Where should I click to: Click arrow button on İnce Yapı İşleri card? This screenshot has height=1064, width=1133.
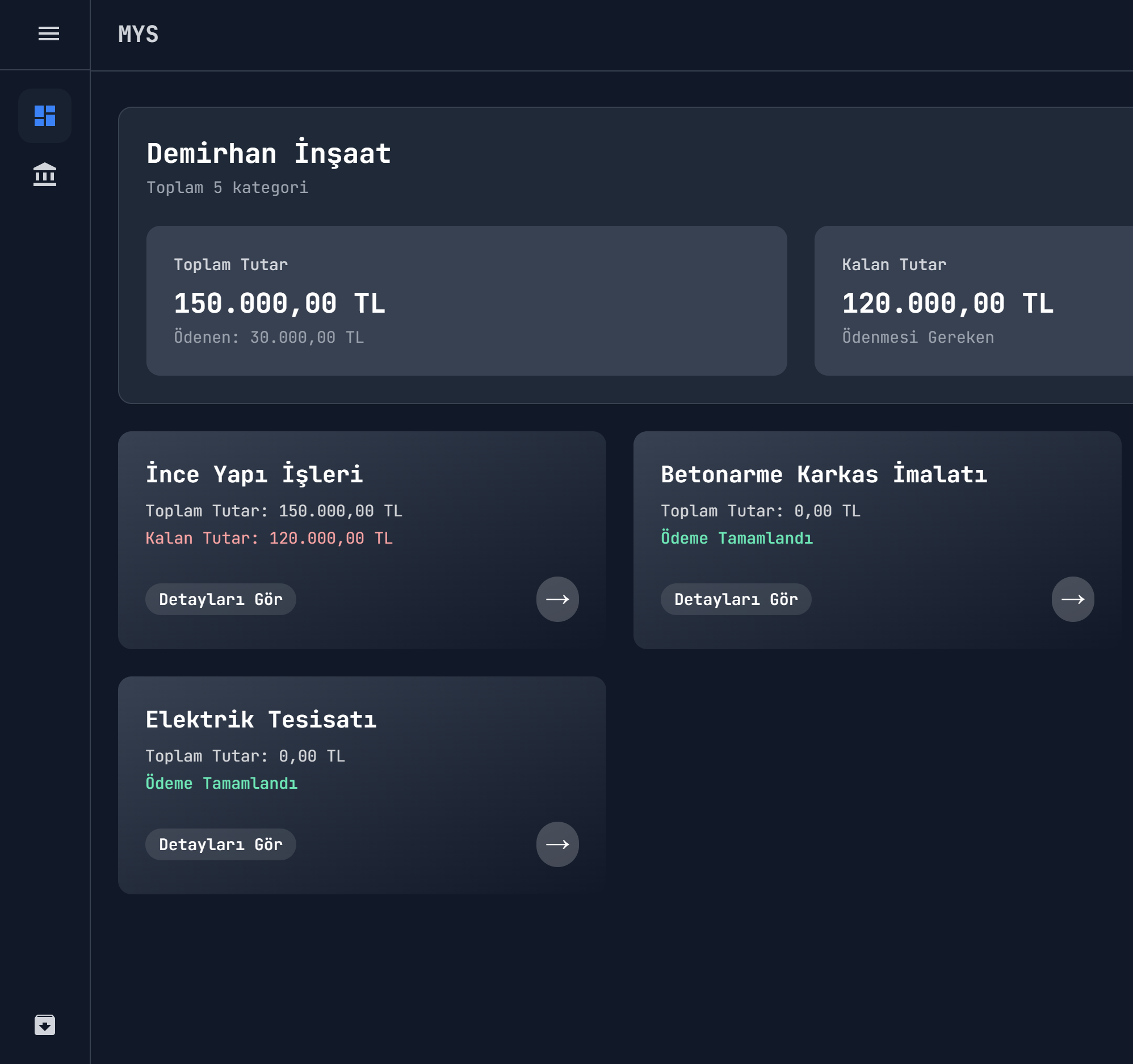[557, 599]
